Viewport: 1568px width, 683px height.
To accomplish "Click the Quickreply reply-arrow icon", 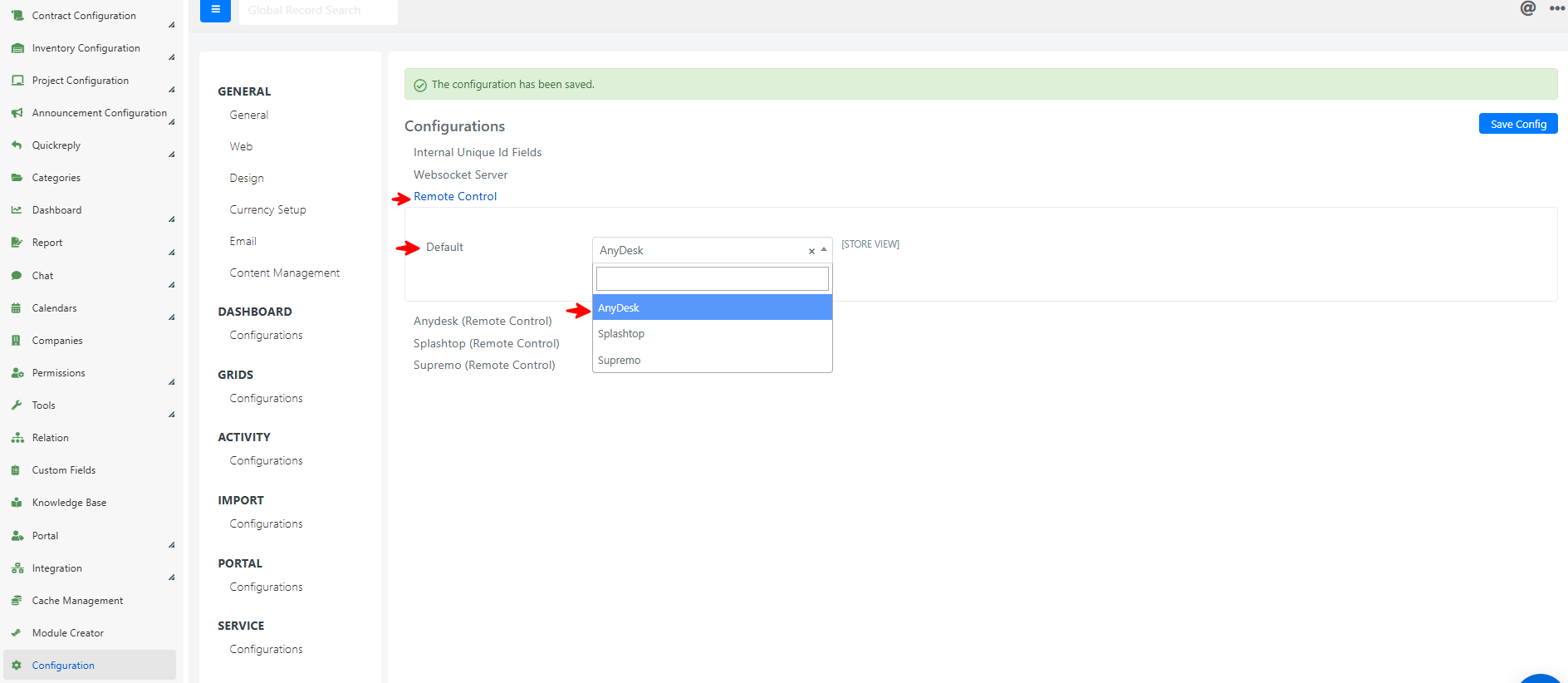I will 17,145.
